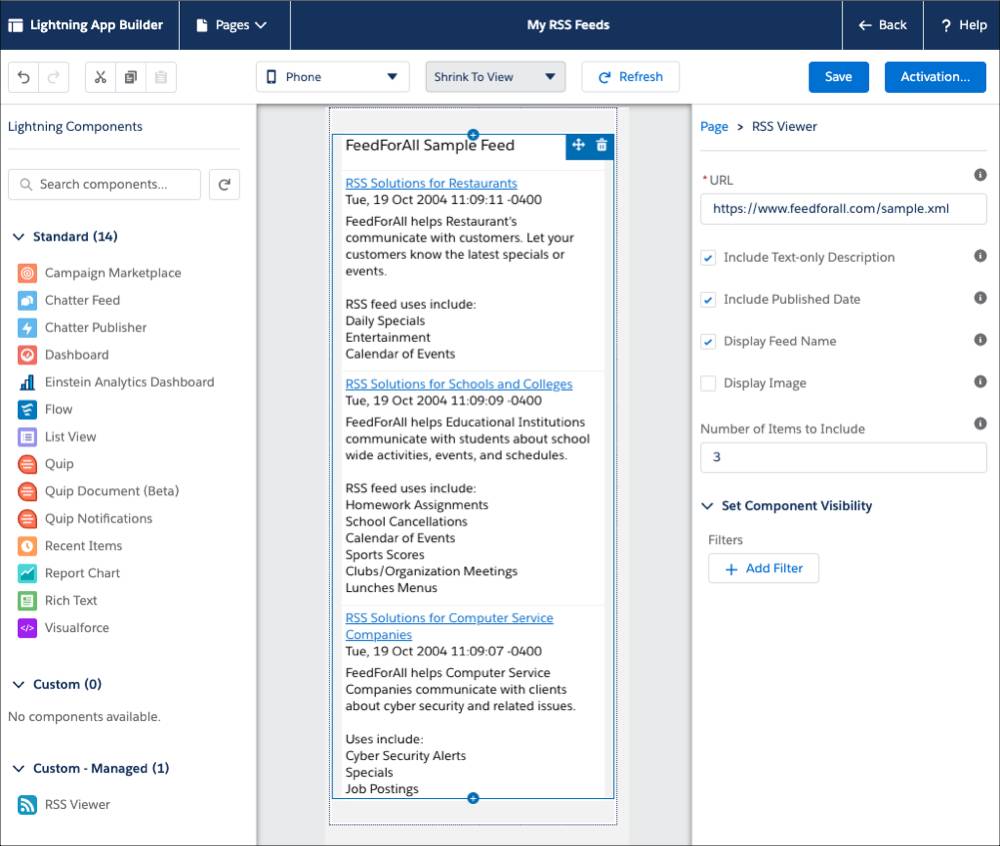Image resolution: width=1000 pixels, height=846 pixels.
Task: Refresh the component list icon
Action: [224, 184]
